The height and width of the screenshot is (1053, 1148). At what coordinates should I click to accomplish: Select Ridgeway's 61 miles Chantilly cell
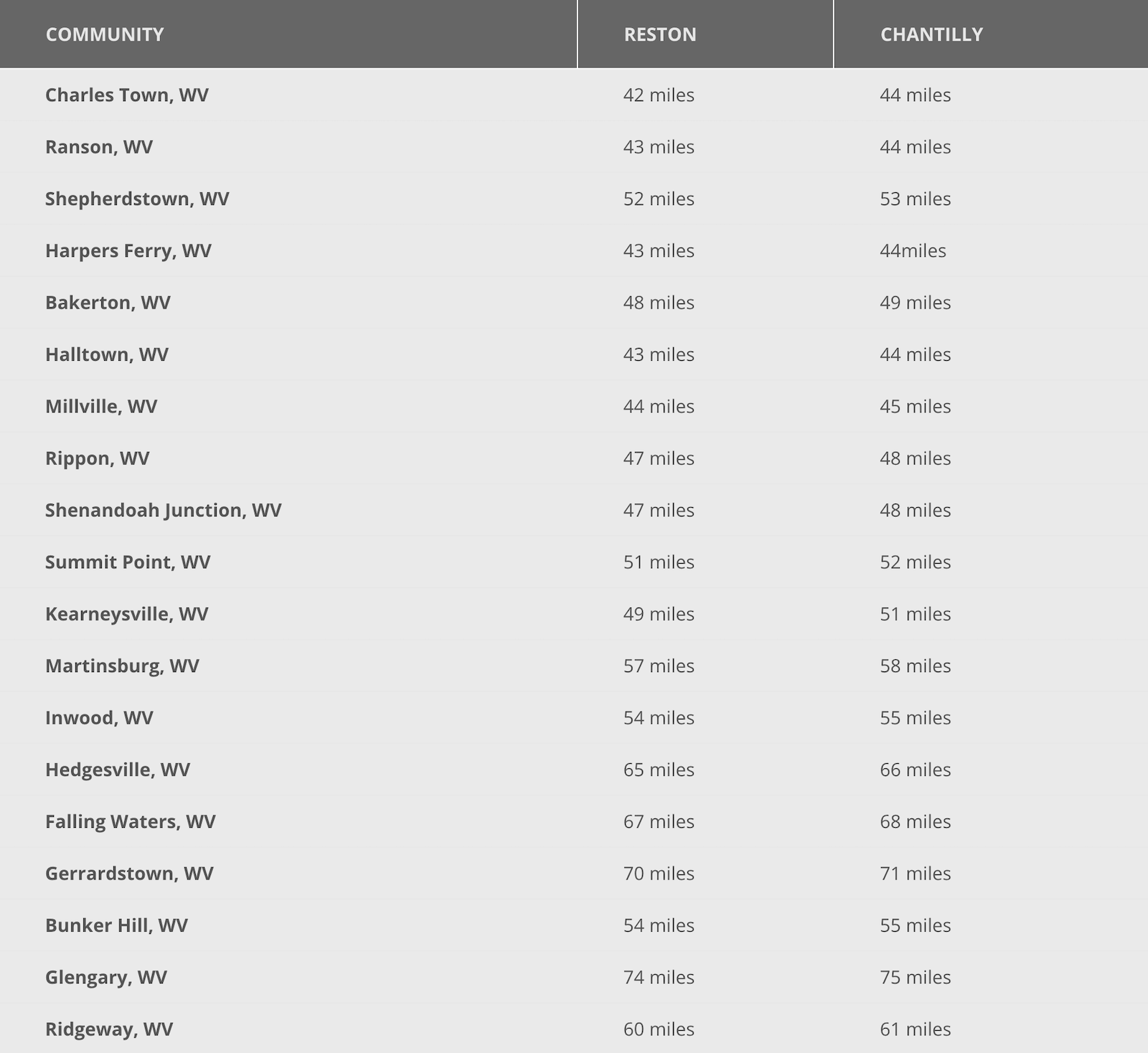tap(915, 1029)
